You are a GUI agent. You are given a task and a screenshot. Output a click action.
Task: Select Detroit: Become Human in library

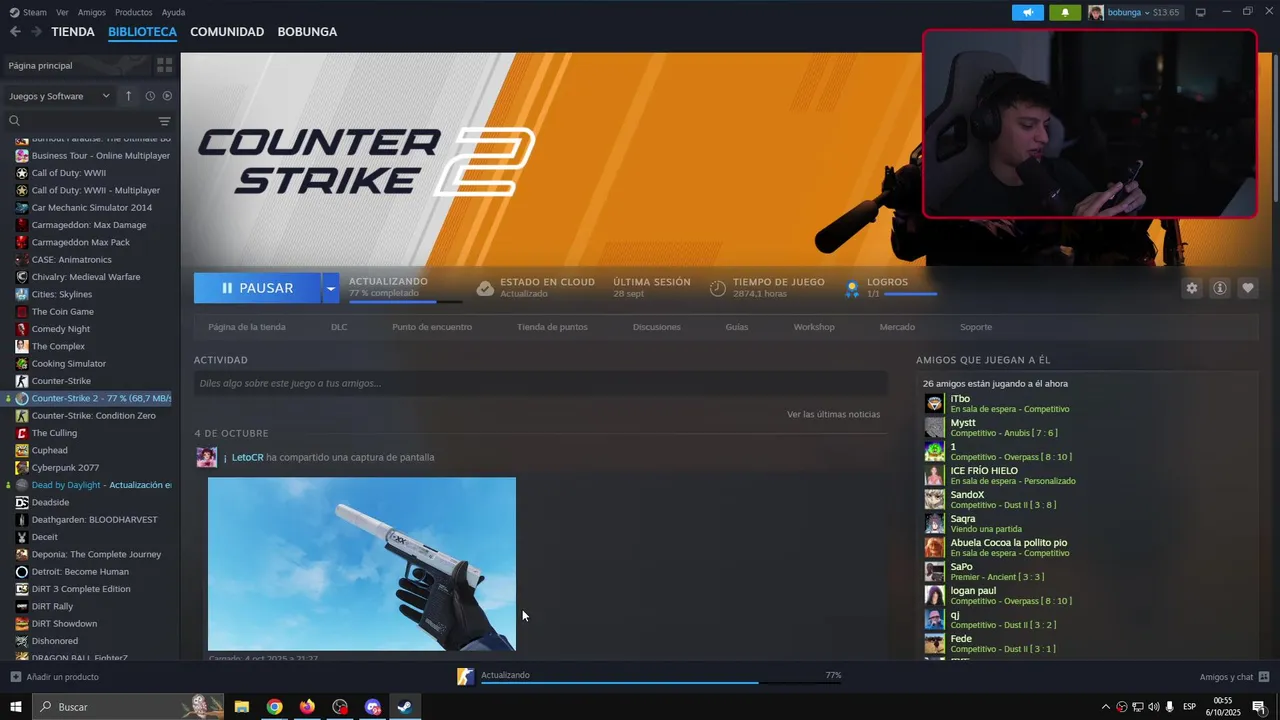pyautogui.click(x=80, y=572)
